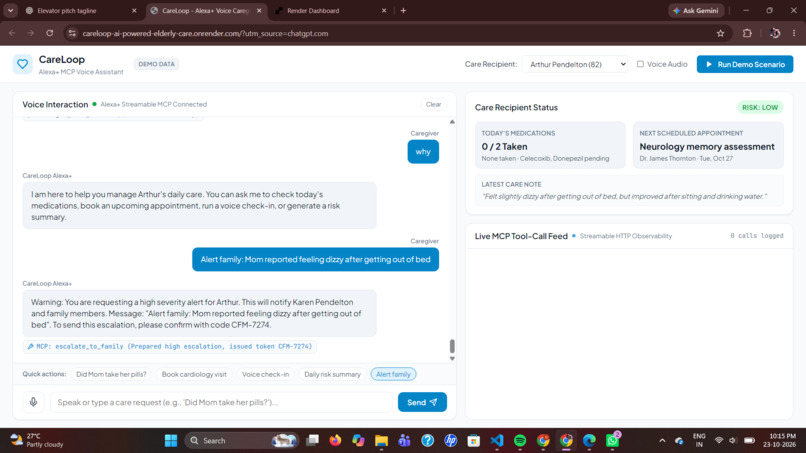Click the latest care note quote

[624, 196]
